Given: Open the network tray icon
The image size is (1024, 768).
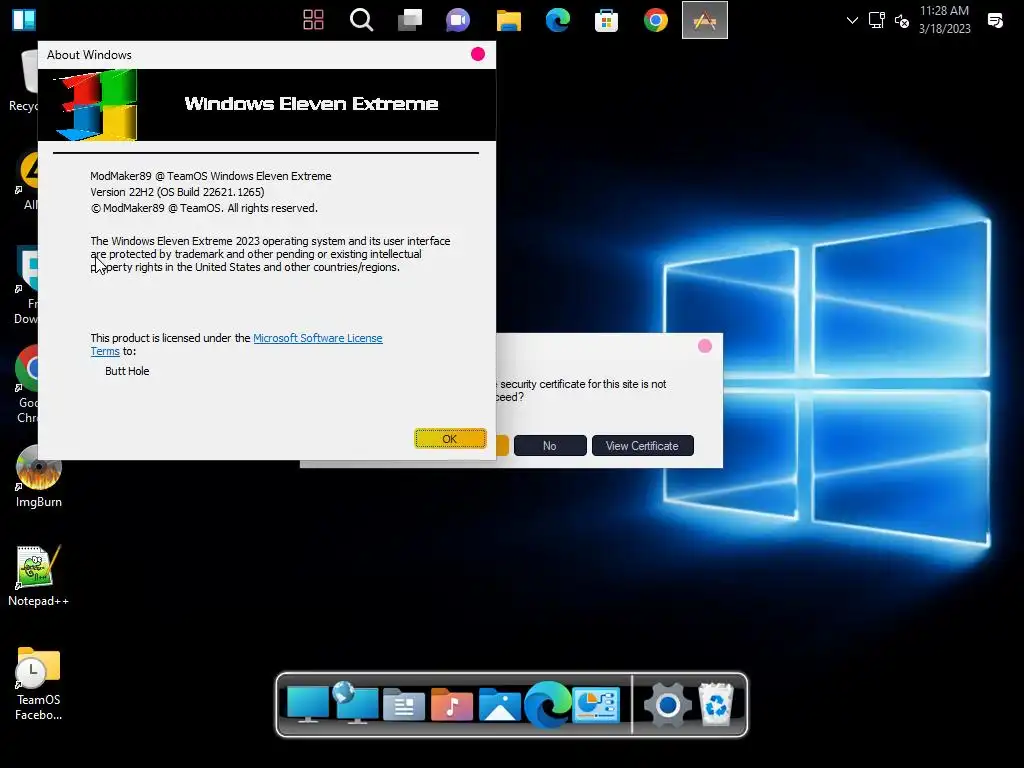Looking at the screenshot, I should (876, 20).
